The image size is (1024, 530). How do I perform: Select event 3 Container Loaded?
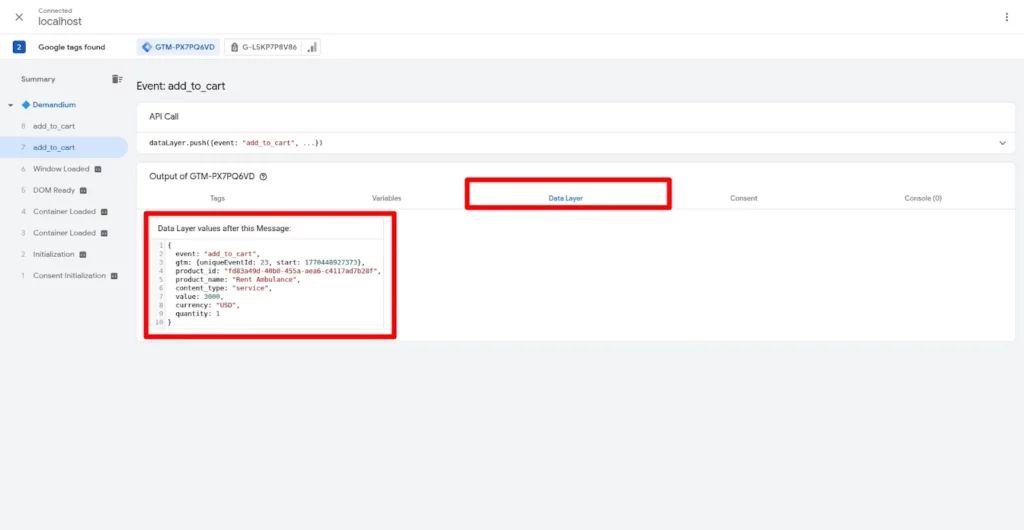pyautogui.click(x=64, y=232)
